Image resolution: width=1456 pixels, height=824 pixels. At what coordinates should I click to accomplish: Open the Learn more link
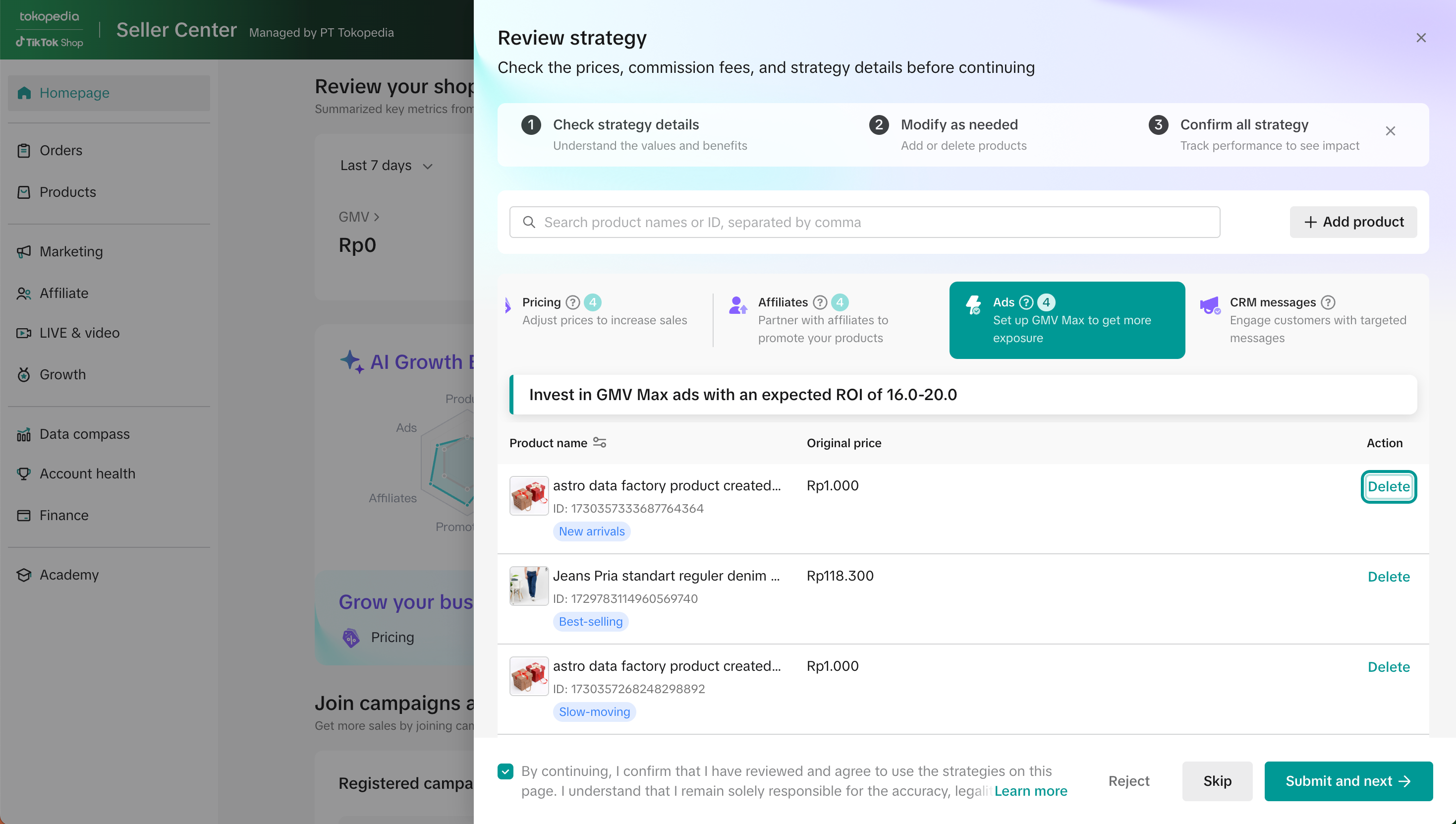(1031, 791)
